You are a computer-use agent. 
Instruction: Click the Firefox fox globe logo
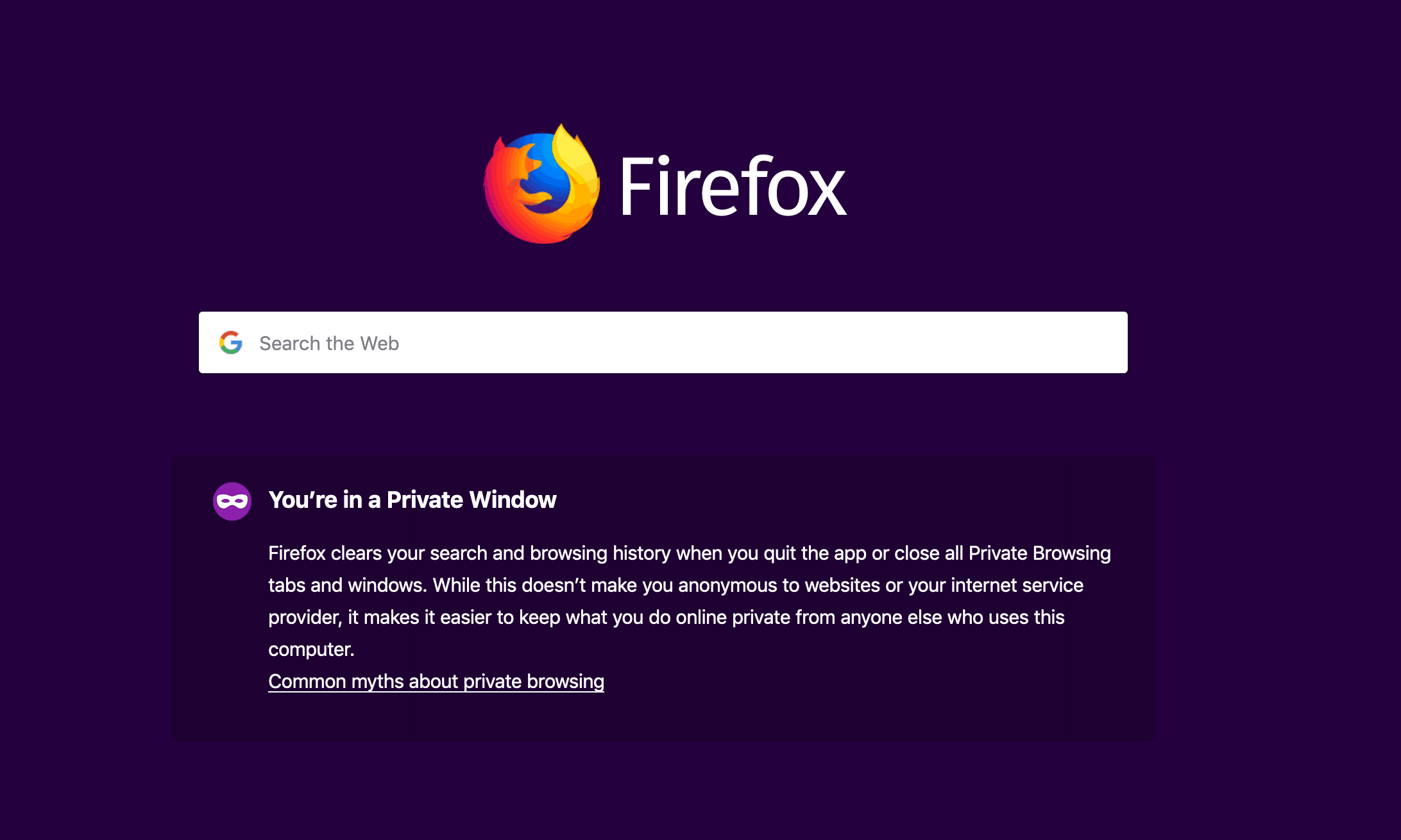542,183
